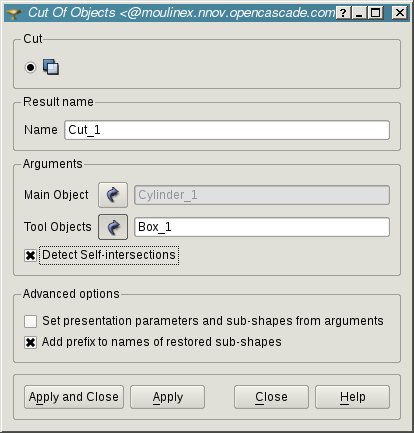This screenshot has width=414, height=433.
Task: Click the Close button at bottom
Action: point(271,397)
